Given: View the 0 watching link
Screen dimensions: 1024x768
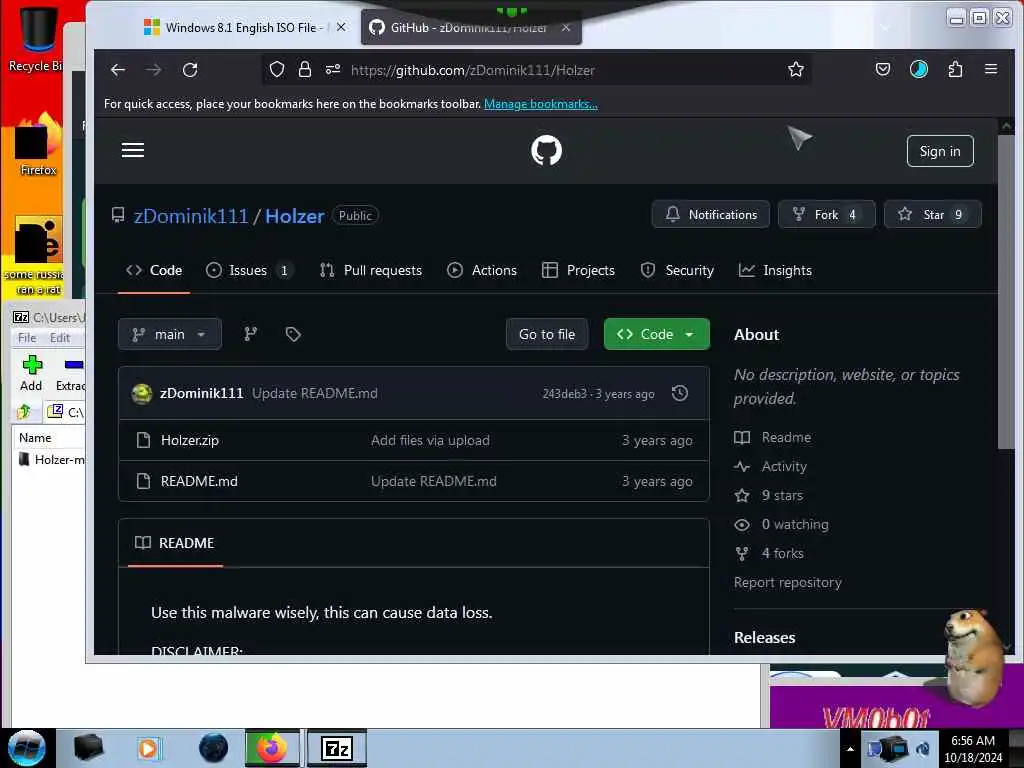Looking at the screenshot, I should click(x=782, y=524).
